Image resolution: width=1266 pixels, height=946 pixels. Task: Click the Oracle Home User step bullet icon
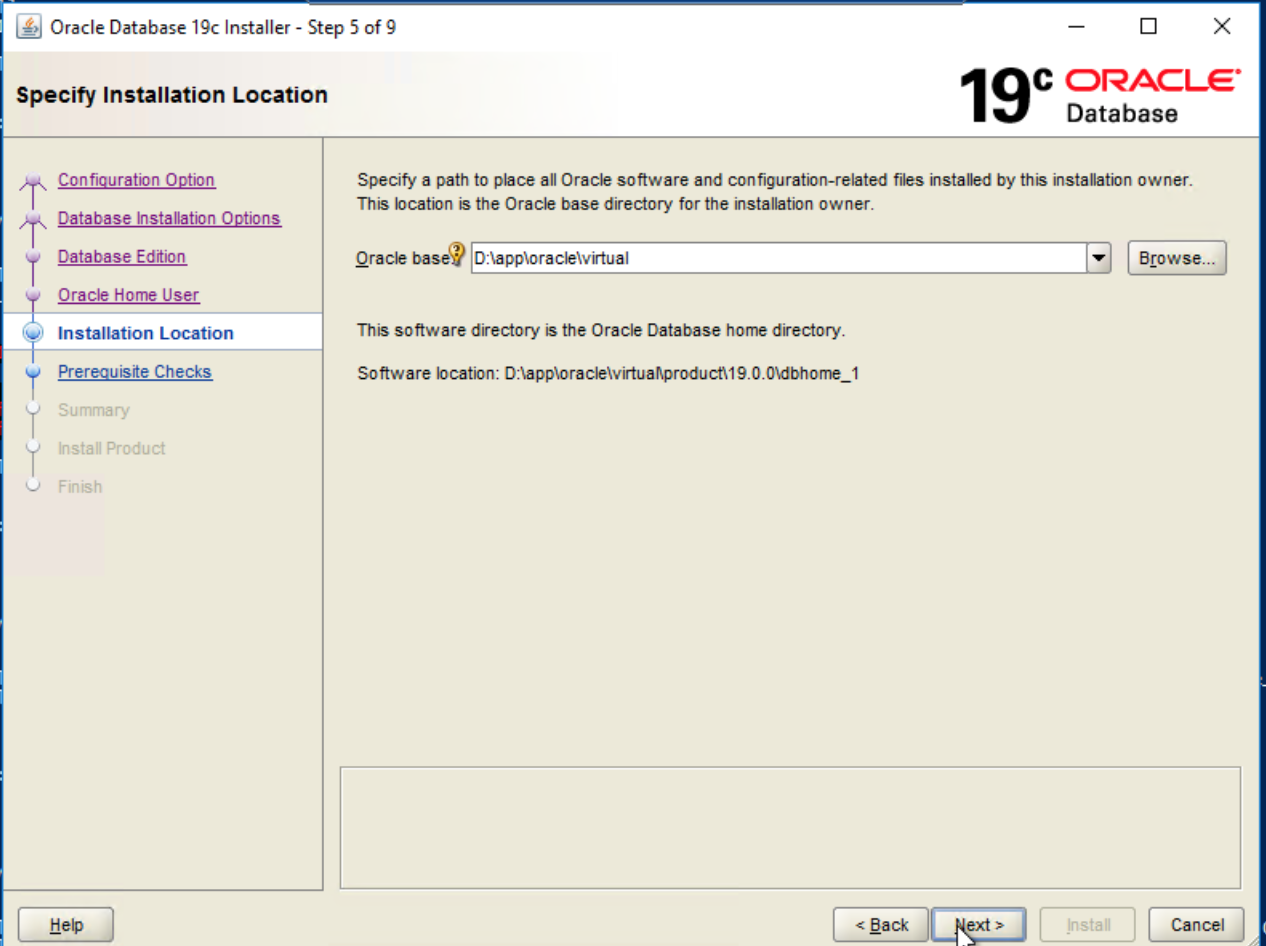33,295
